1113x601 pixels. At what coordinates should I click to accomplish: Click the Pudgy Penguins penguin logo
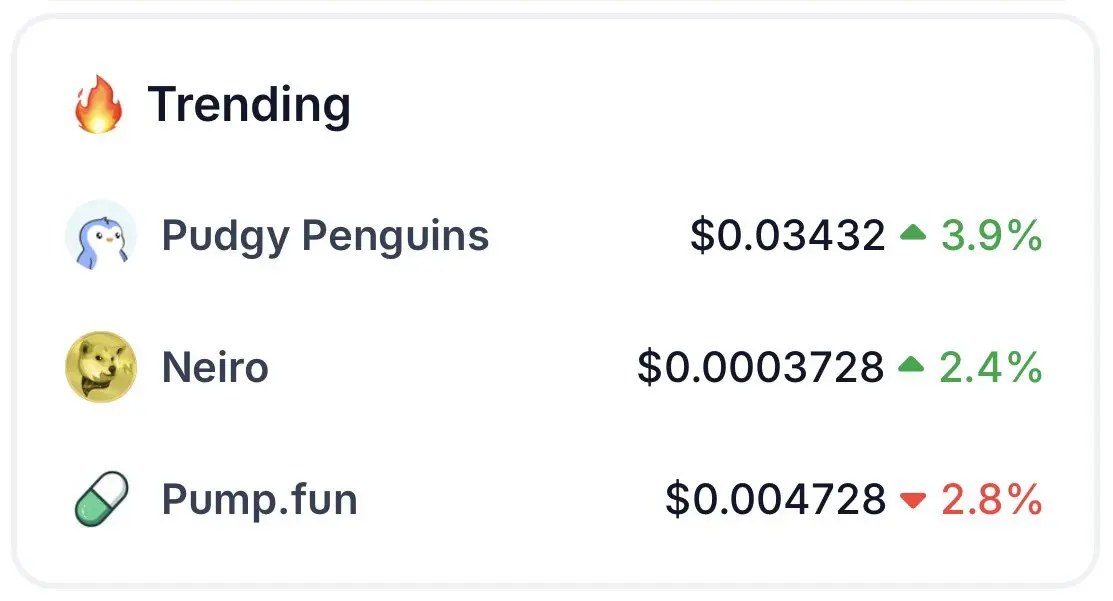pyautogui.click(x=101, y=236)
